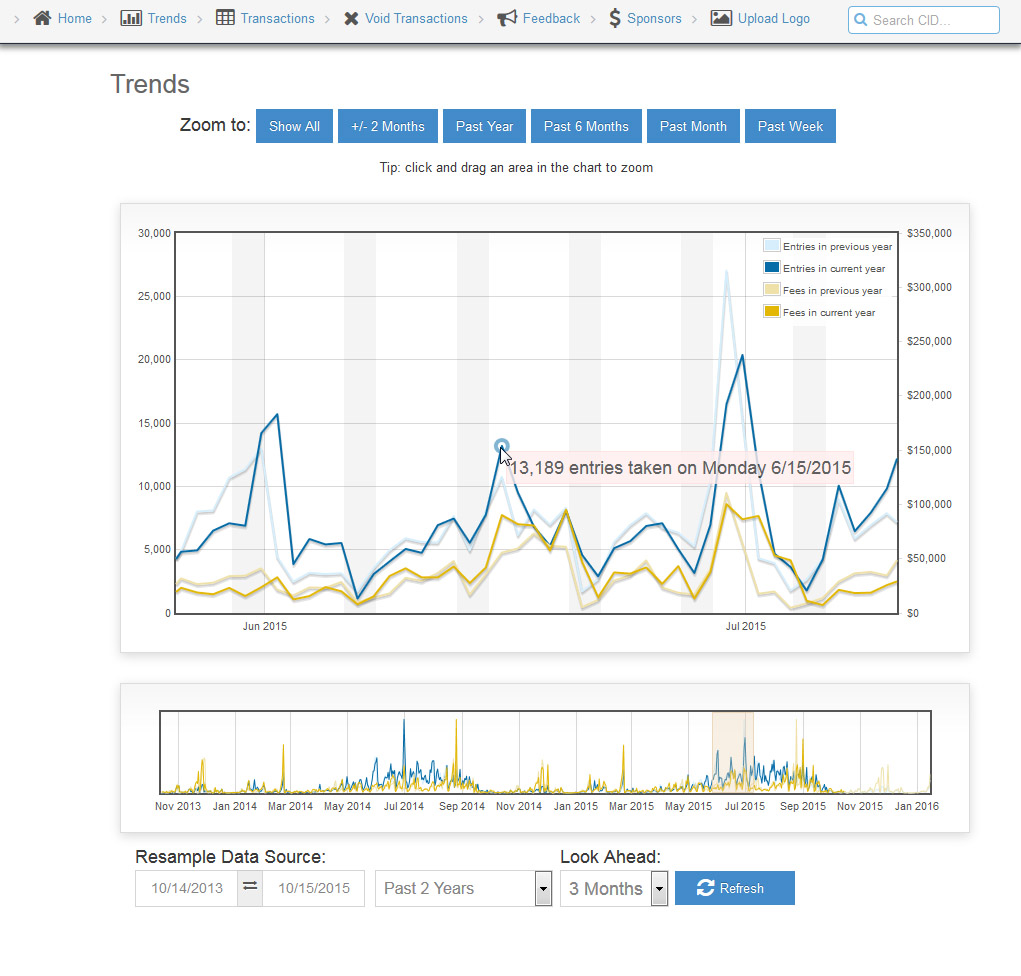Click the Home house icon

tap(42, 18)
